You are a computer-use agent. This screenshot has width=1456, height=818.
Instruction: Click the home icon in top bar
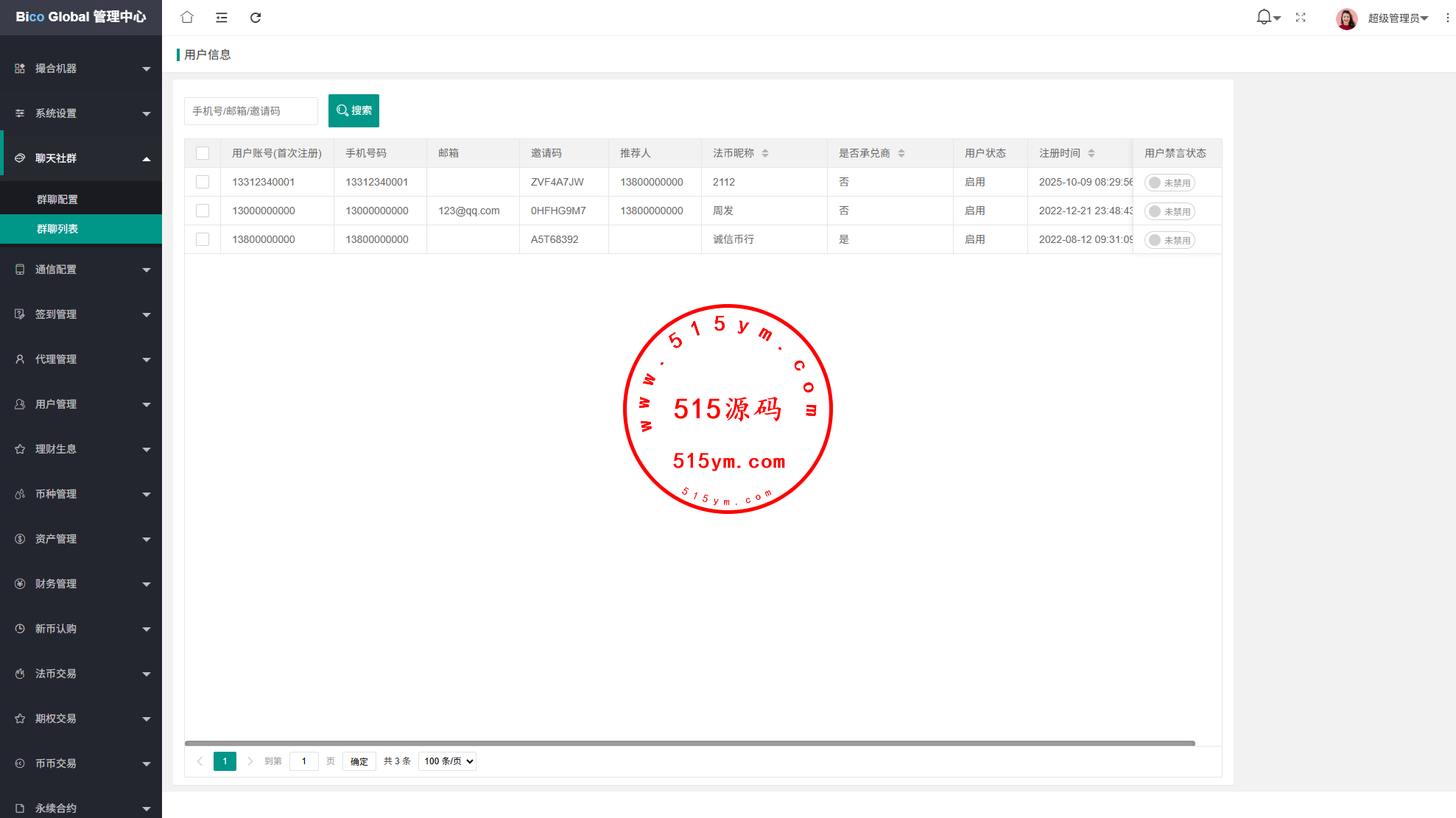187,17
